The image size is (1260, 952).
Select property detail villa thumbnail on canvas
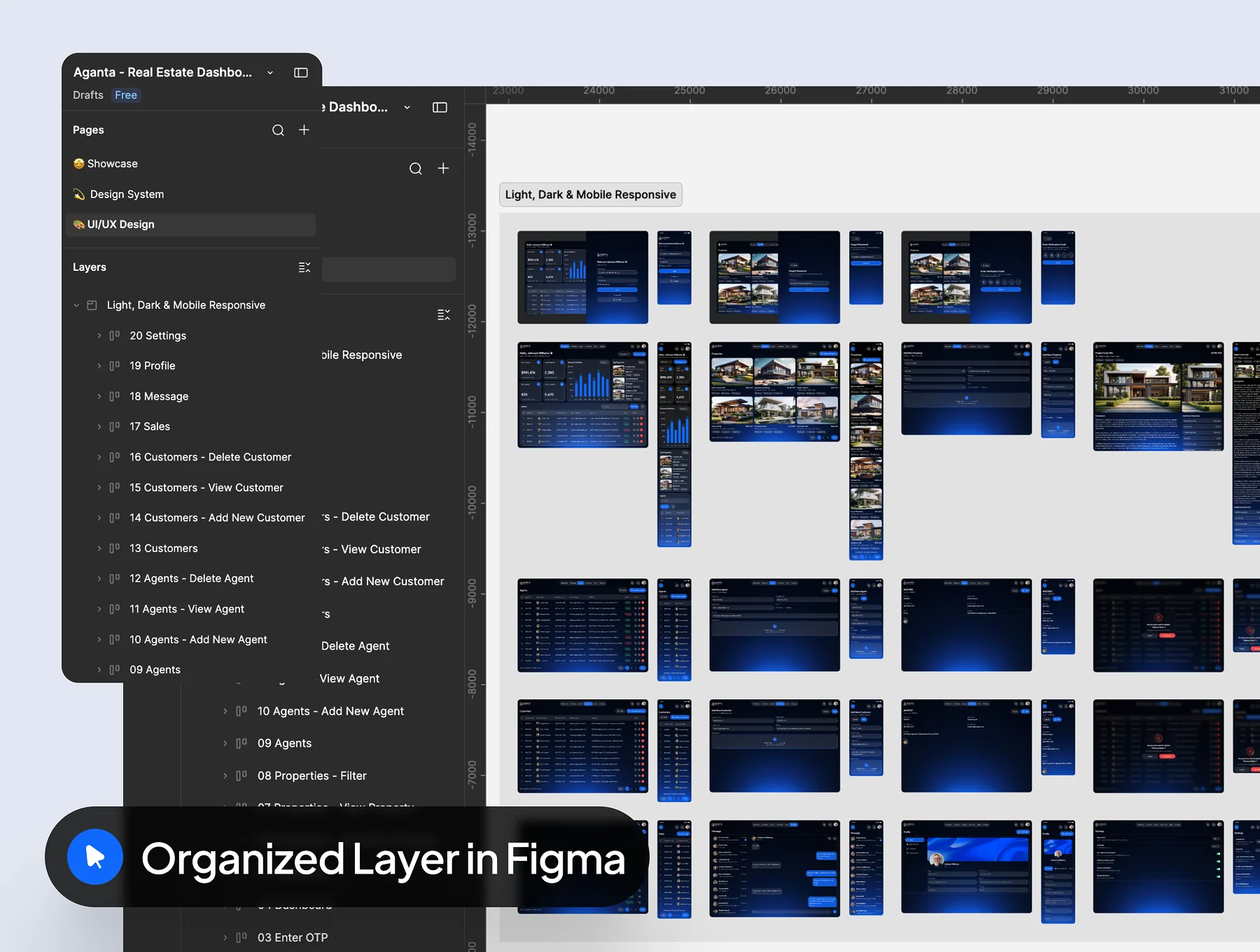(1158, 397)
